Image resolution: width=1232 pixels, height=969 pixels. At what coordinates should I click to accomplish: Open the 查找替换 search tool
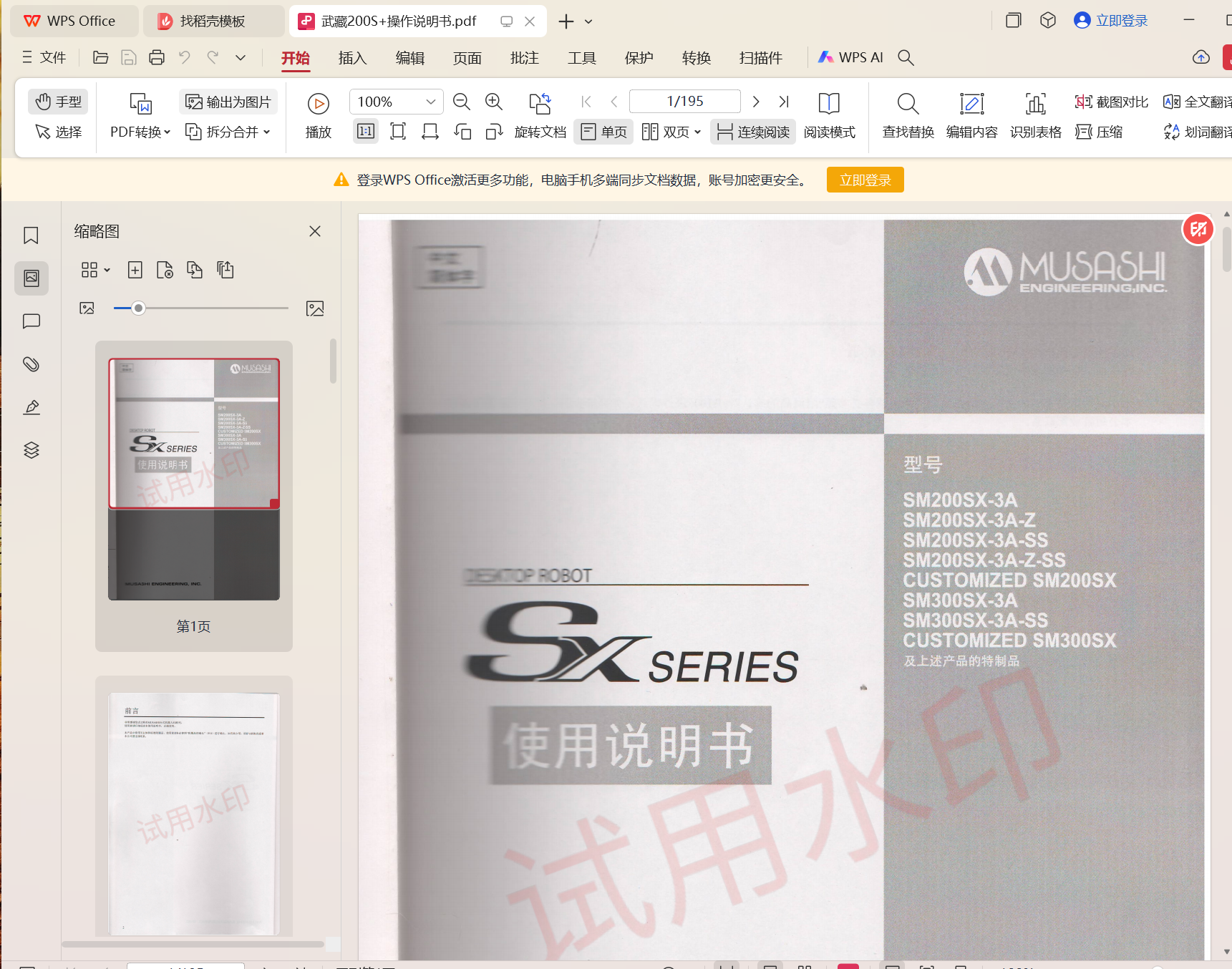coord(908,115)
